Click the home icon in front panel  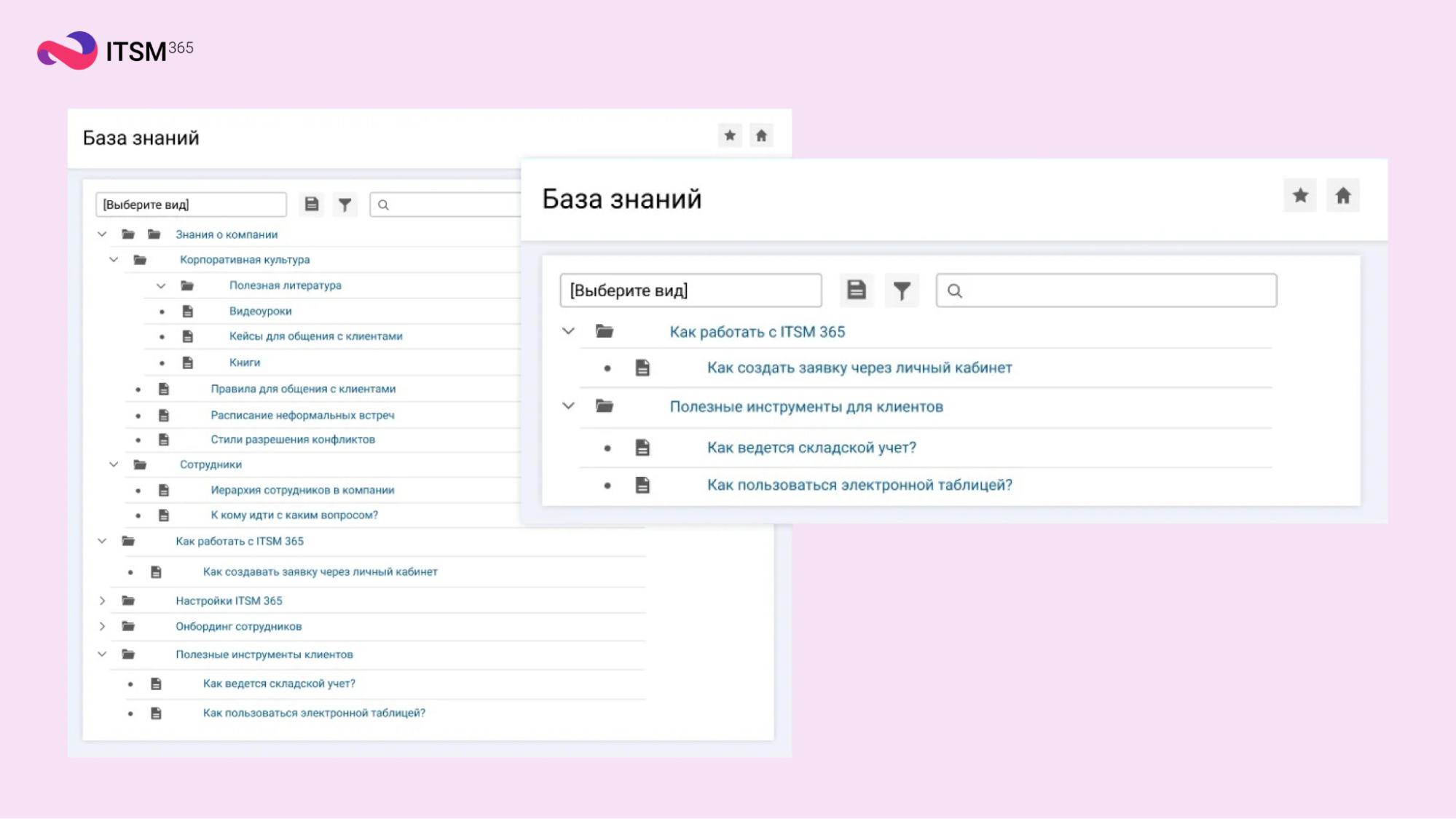(1343, 196)
